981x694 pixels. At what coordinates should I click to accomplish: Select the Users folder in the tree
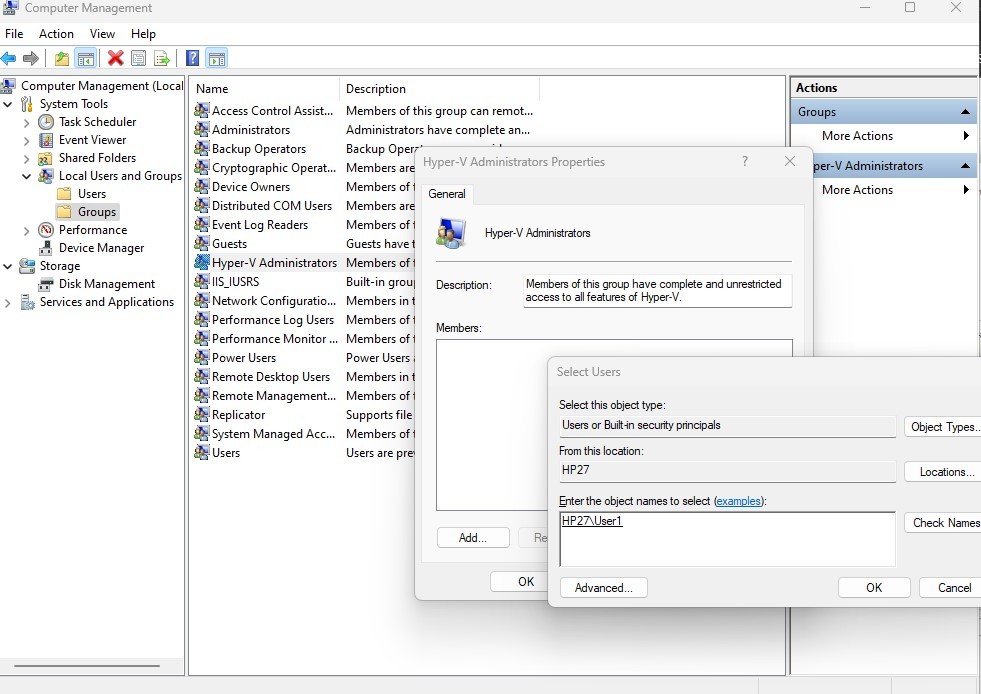[92, 194]
